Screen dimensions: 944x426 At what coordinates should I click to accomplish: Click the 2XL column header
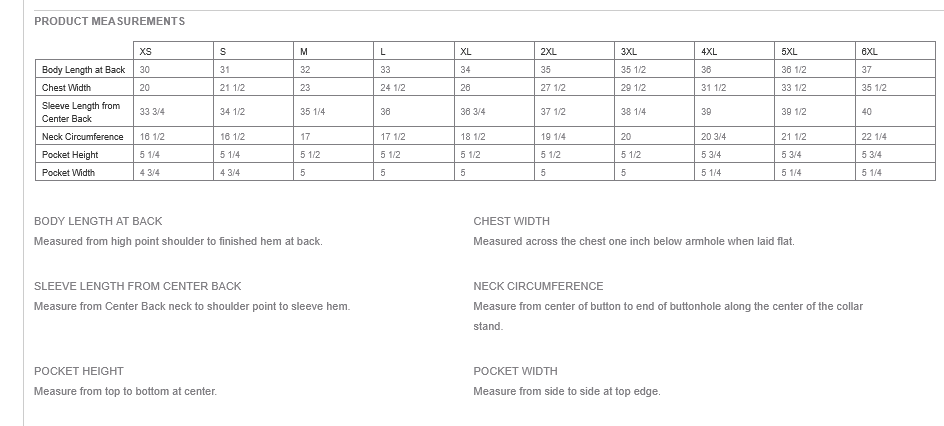point(548,51)
